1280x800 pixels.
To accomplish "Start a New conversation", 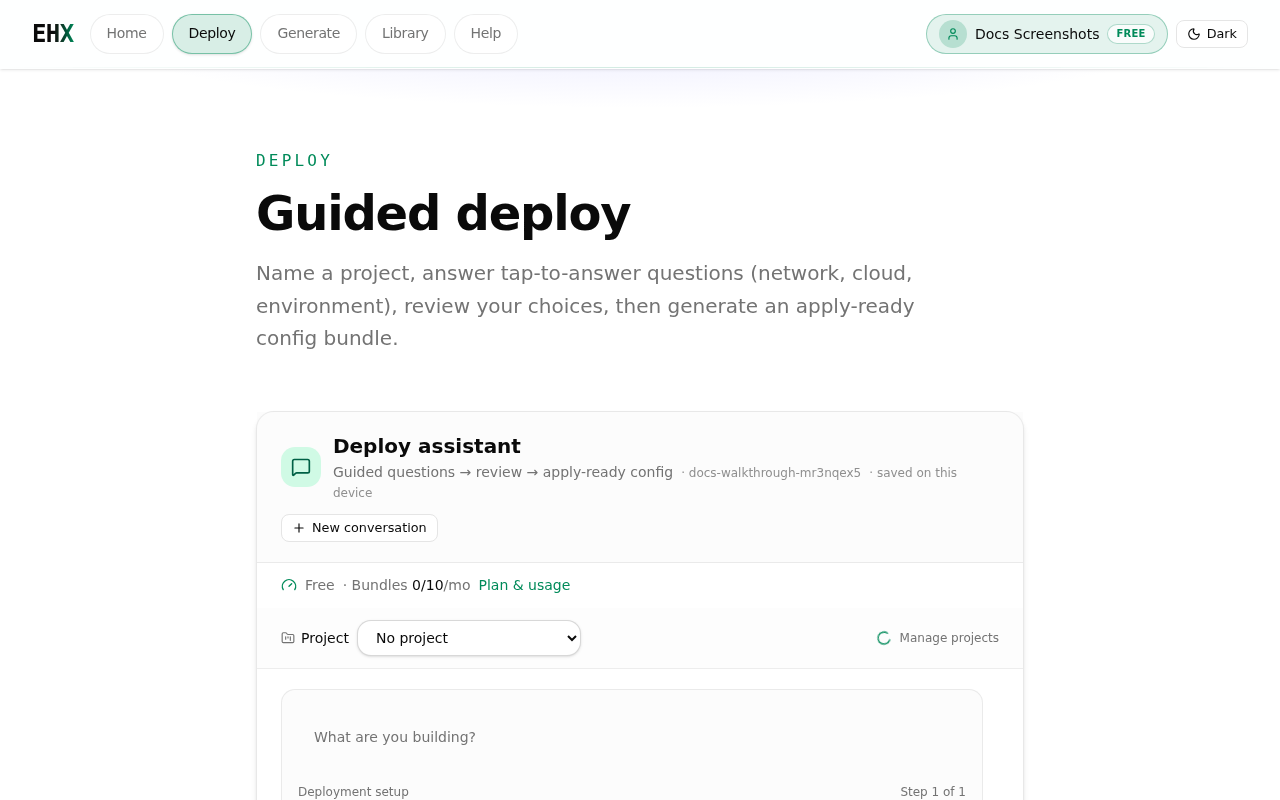I will click(x=359, y=528).
